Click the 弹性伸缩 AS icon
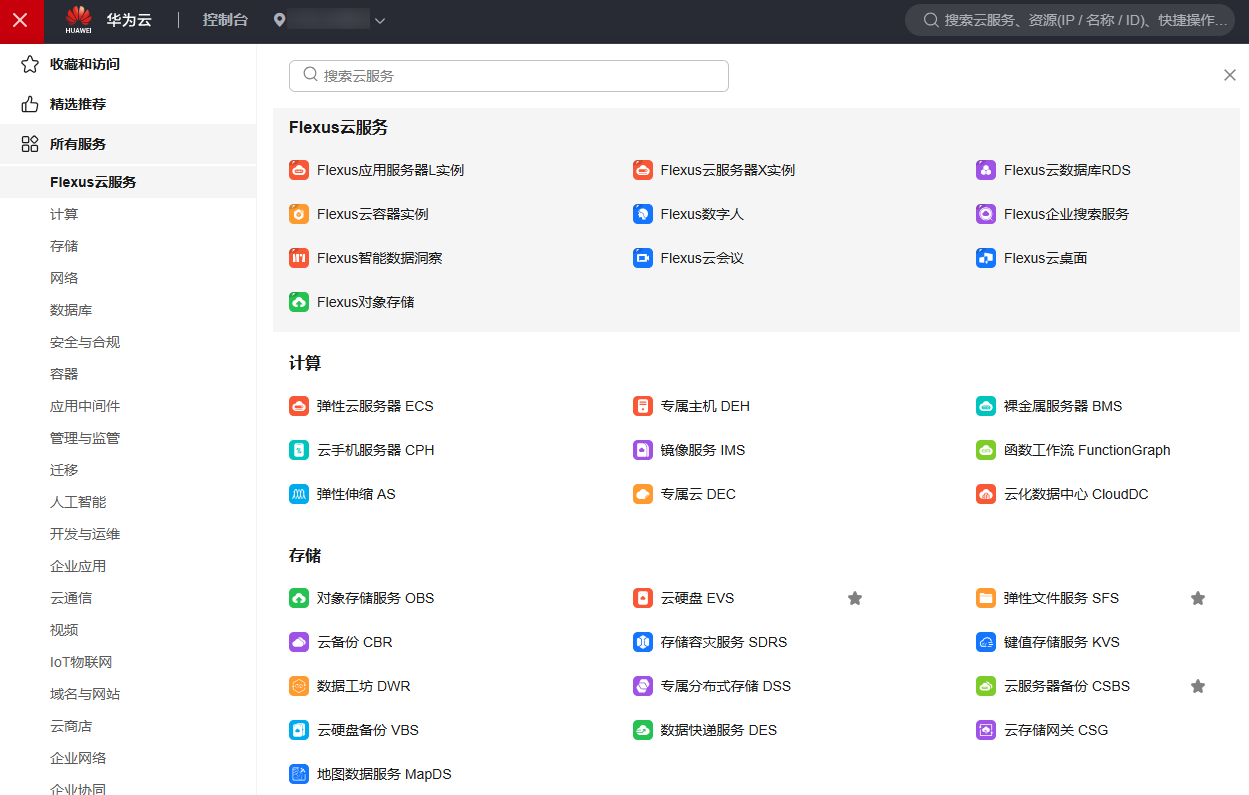Image resolution: width=1249 pixels, height=795 pixels. click(x=299, y=494)
